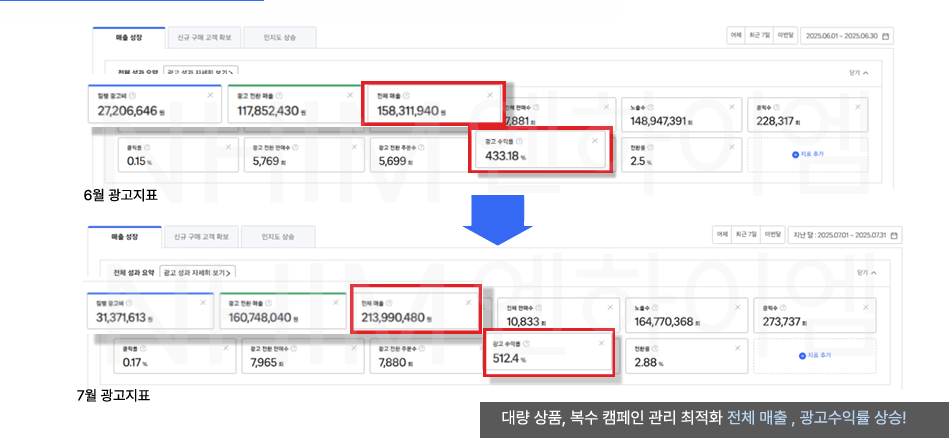Remove the 31,371,613 집행 광고비 card

coord(203,302)
